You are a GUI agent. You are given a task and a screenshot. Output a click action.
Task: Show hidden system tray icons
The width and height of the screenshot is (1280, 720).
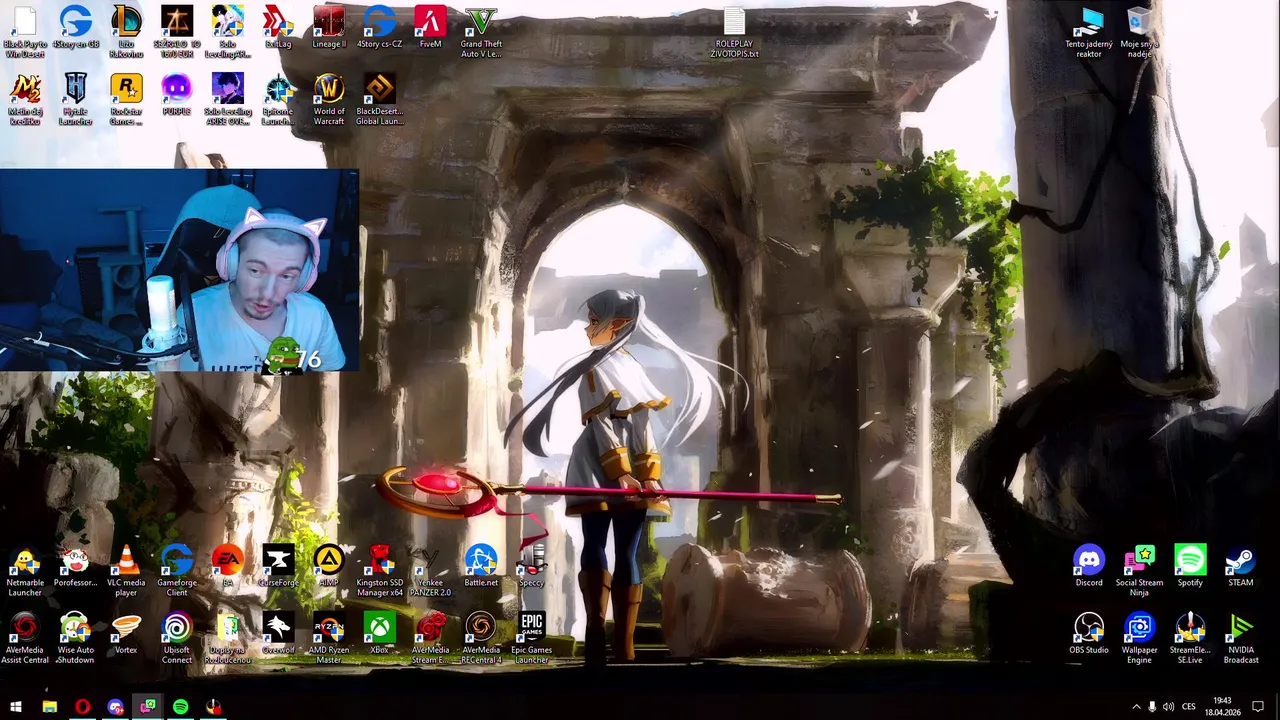[1136, 707]
